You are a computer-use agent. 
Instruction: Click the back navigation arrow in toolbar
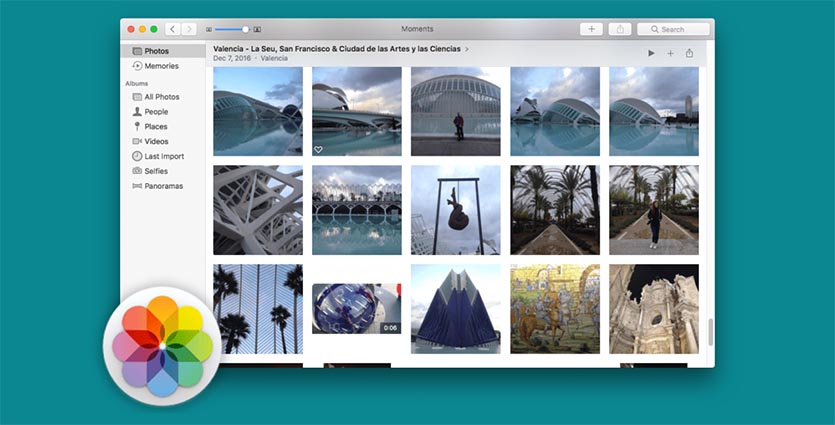click(x=172, y=30)
